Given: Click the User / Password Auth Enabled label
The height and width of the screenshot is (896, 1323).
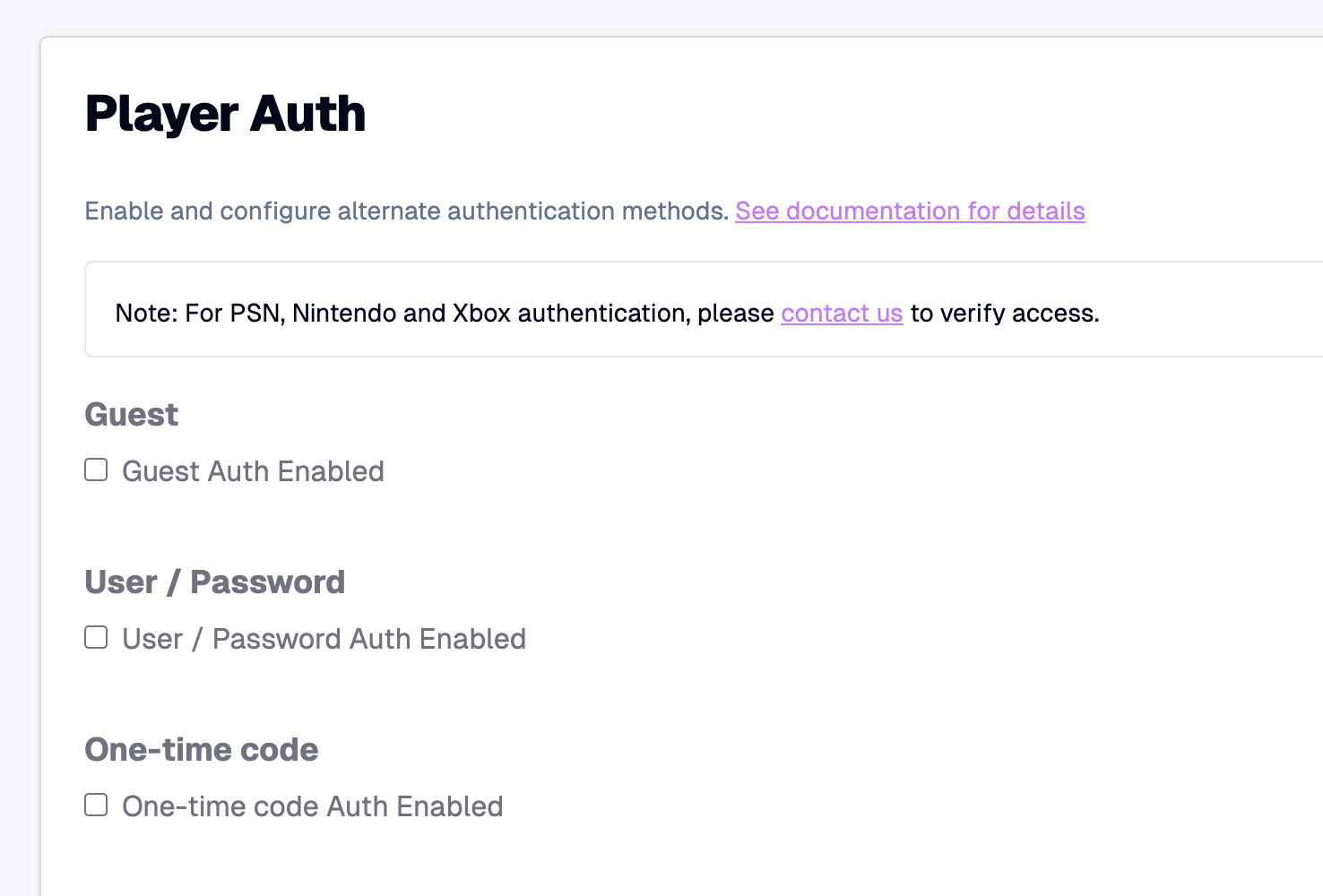Looking at the screenshot, I should 324,639.
